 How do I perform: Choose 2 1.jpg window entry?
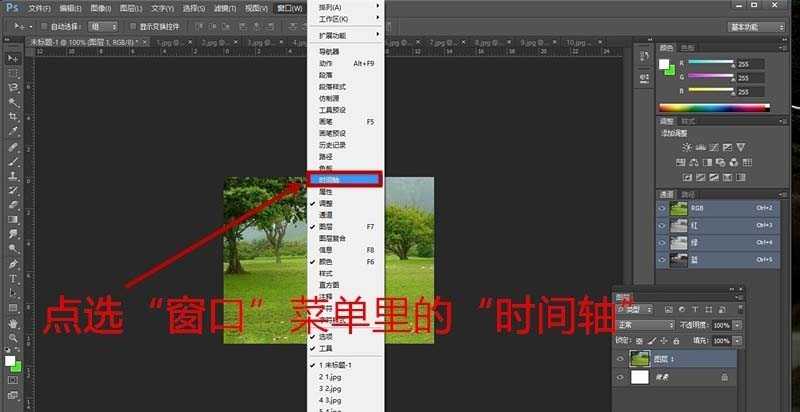[346, 377]
